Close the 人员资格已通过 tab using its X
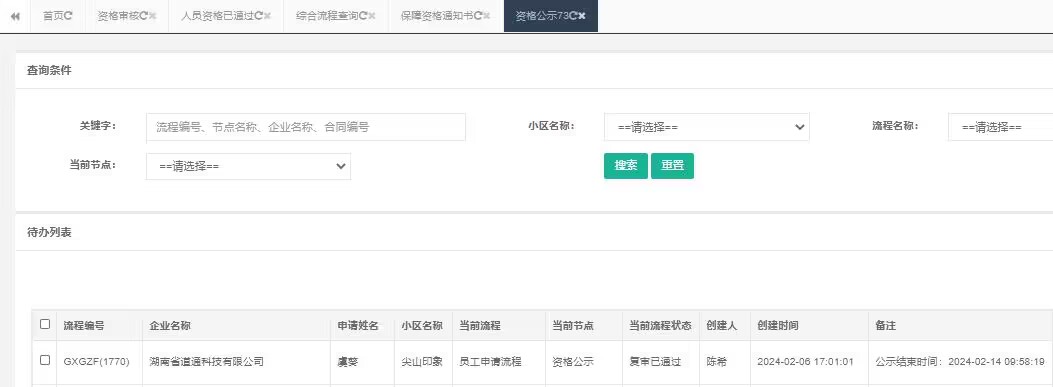The width and height of the screenshot is (1053, 387). tap(267, 16)
